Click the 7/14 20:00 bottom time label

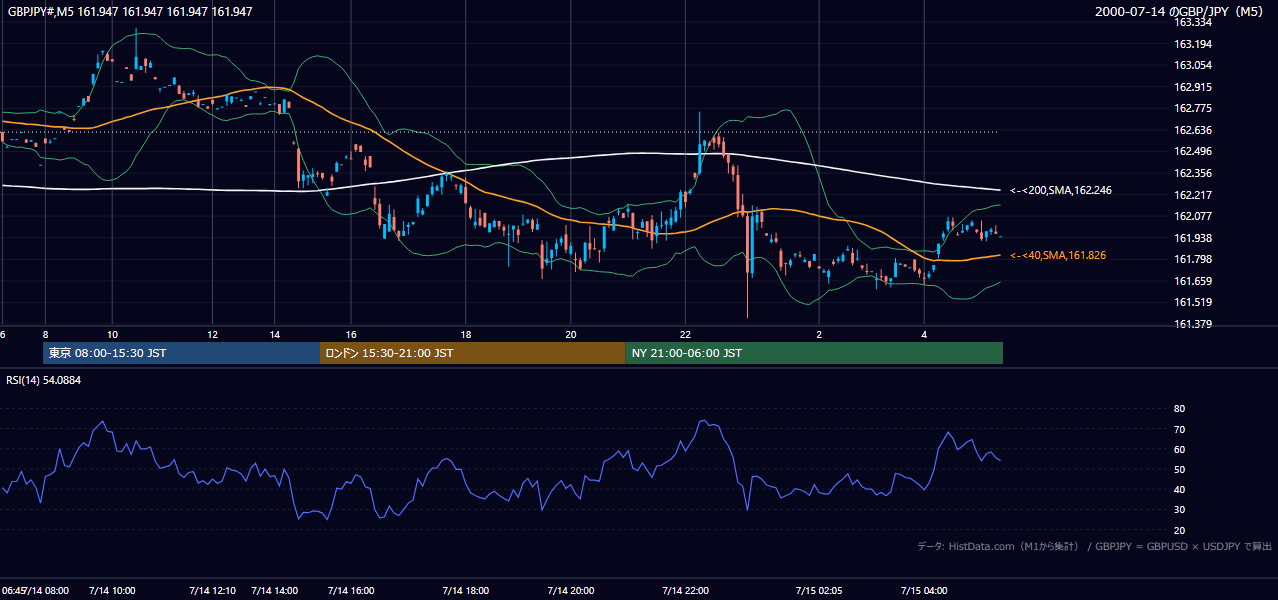pyautogui.click(x=571, y=591)
